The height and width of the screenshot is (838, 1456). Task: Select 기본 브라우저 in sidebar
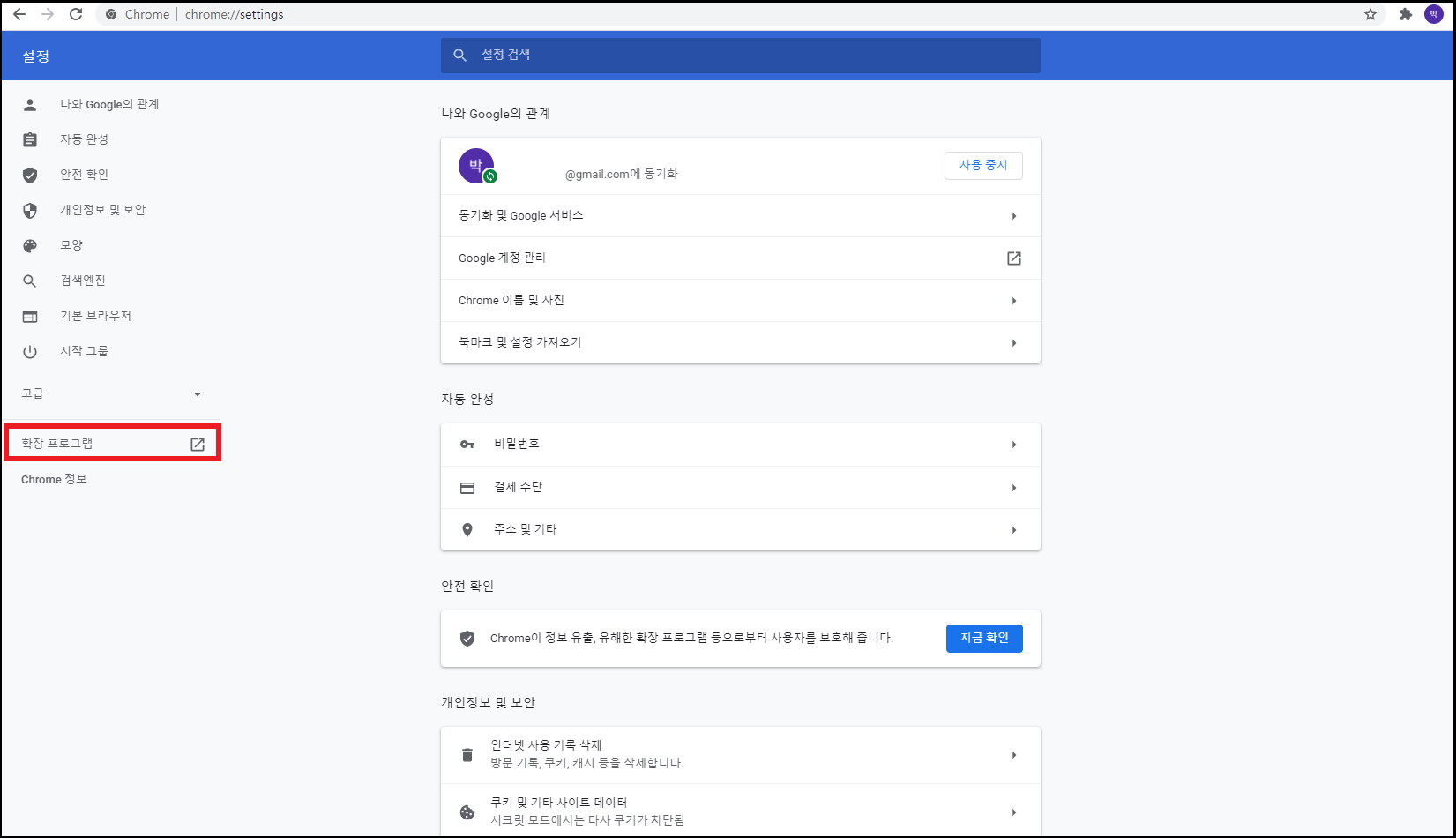pos(95,316)
